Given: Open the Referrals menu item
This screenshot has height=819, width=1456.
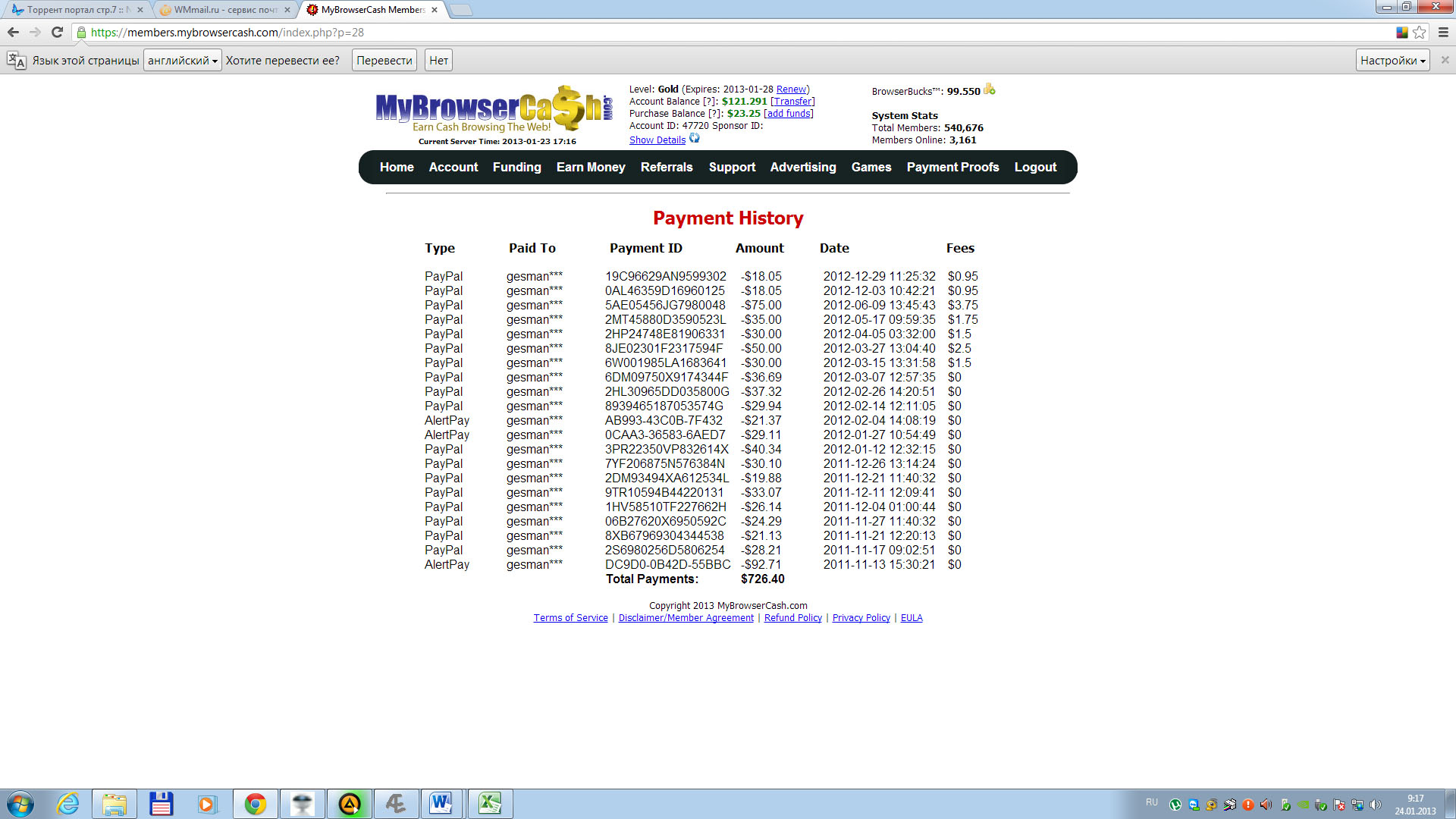Looking at the screenshot, I should coord(667,167).
